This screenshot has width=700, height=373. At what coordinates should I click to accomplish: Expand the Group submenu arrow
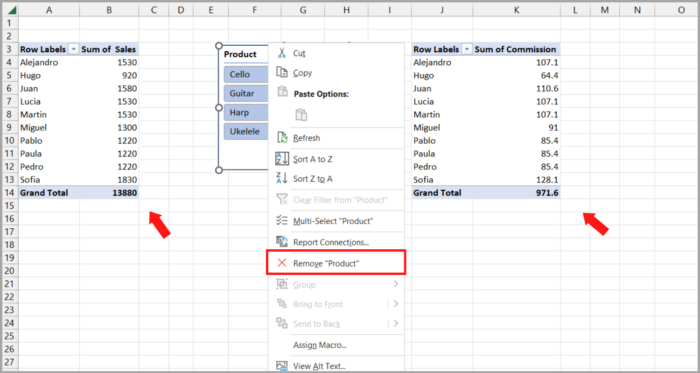click(x=396, y=284)
